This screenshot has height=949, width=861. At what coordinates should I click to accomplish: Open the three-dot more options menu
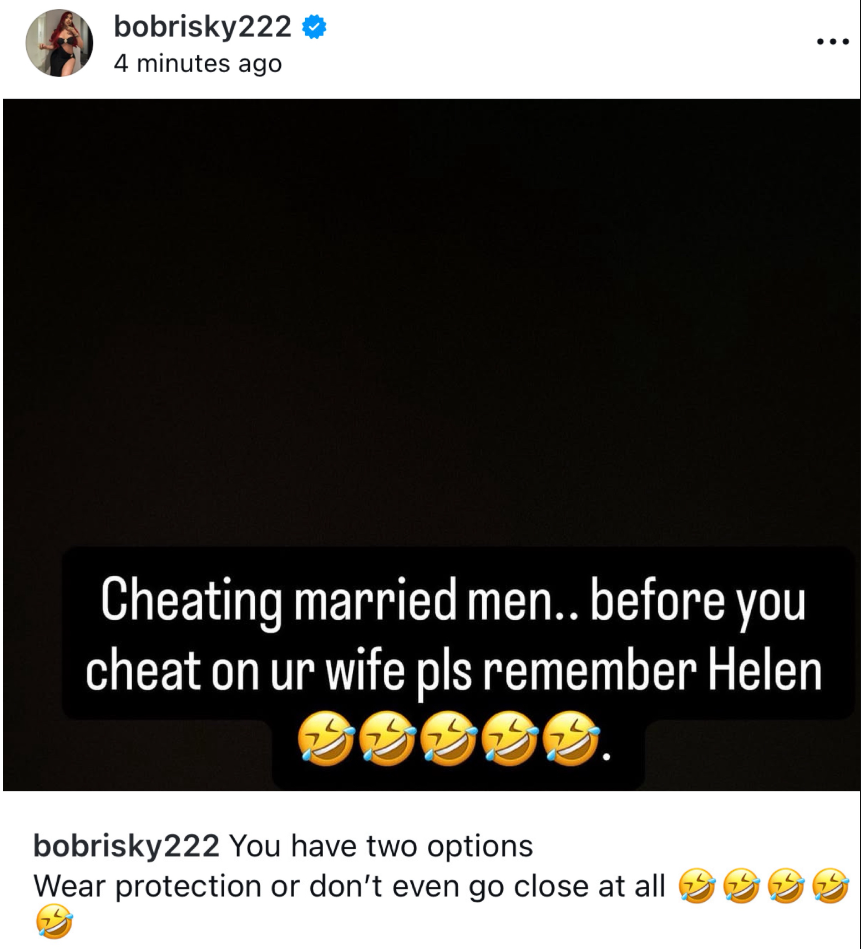coord(833,42)
